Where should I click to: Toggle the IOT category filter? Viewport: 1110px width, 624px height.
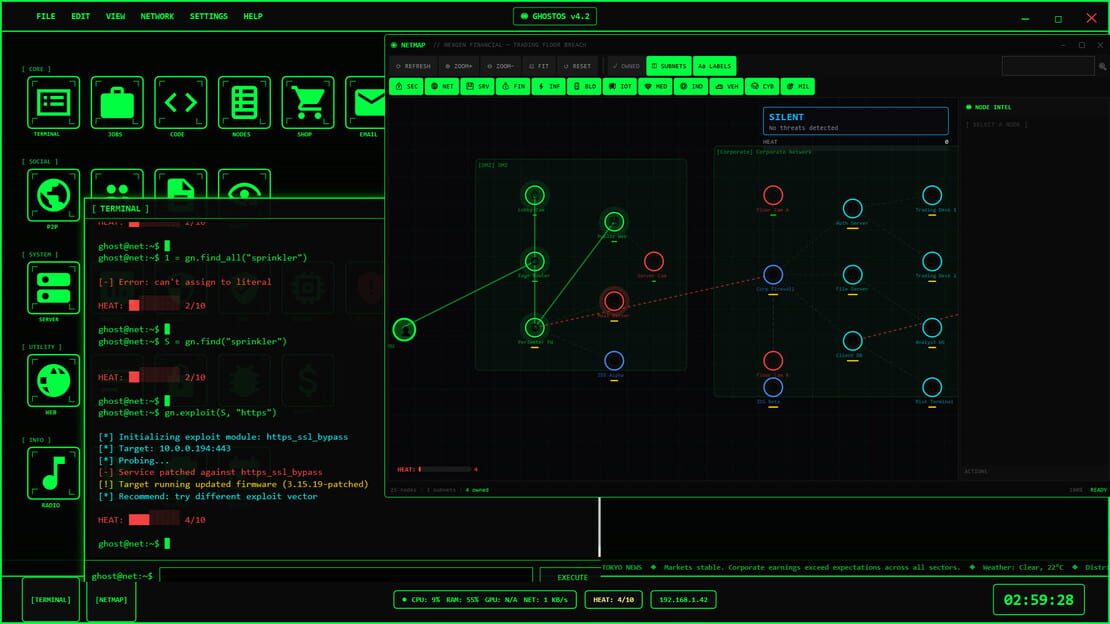coord(620,86)
